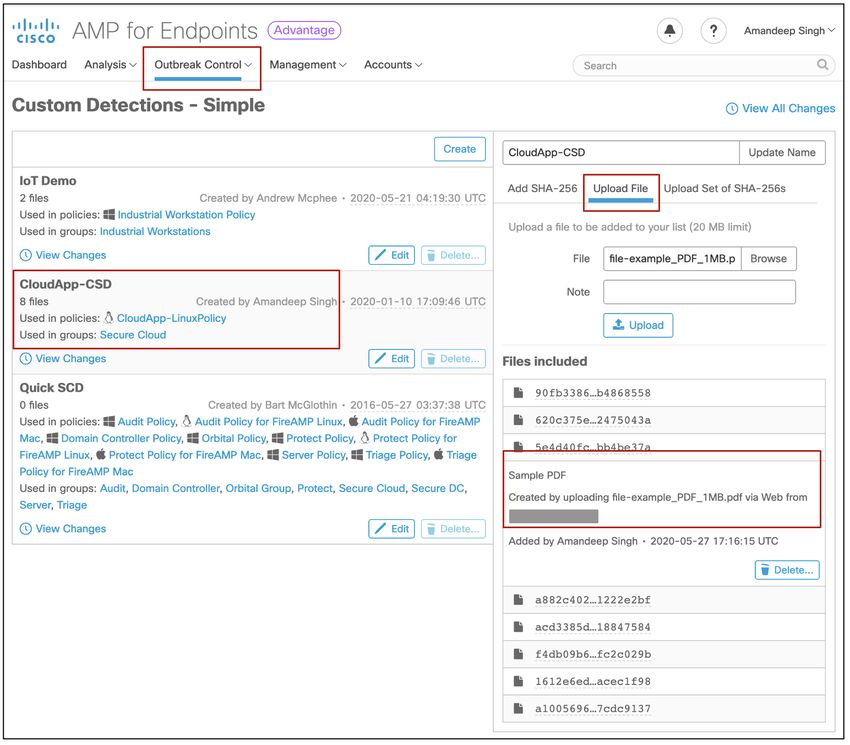Delete the IoT Demo list
This screenshot has height=745, width=850.
[x=453, y=255]
